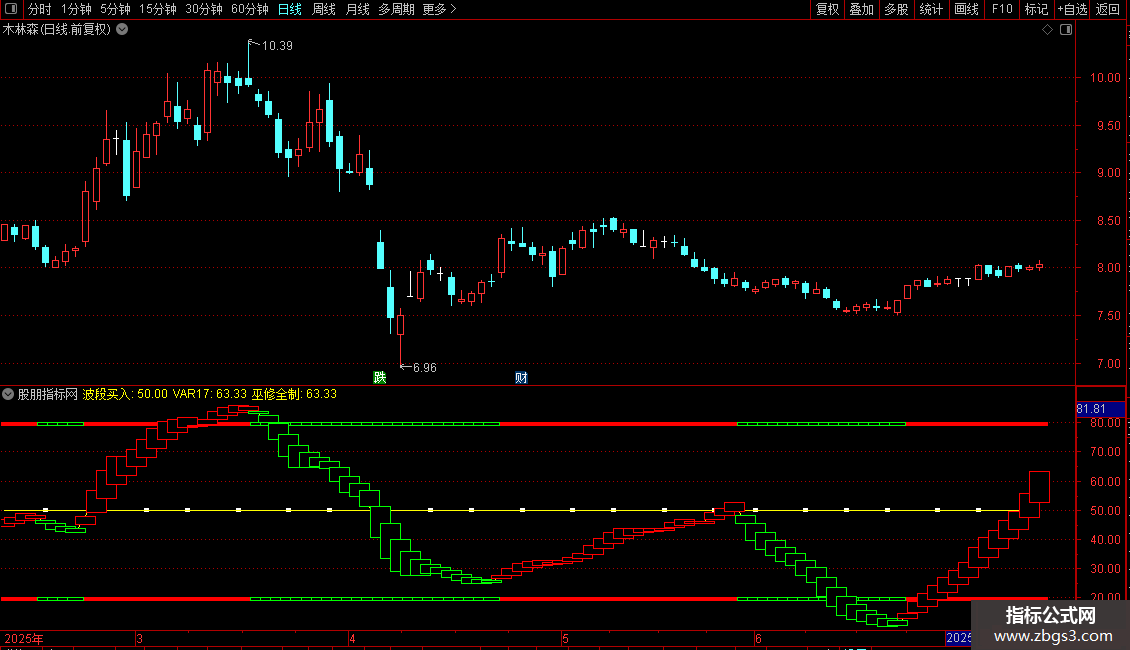Open the F10 company info
This screenshot has width=1130, height=650.
point(1002,9)
